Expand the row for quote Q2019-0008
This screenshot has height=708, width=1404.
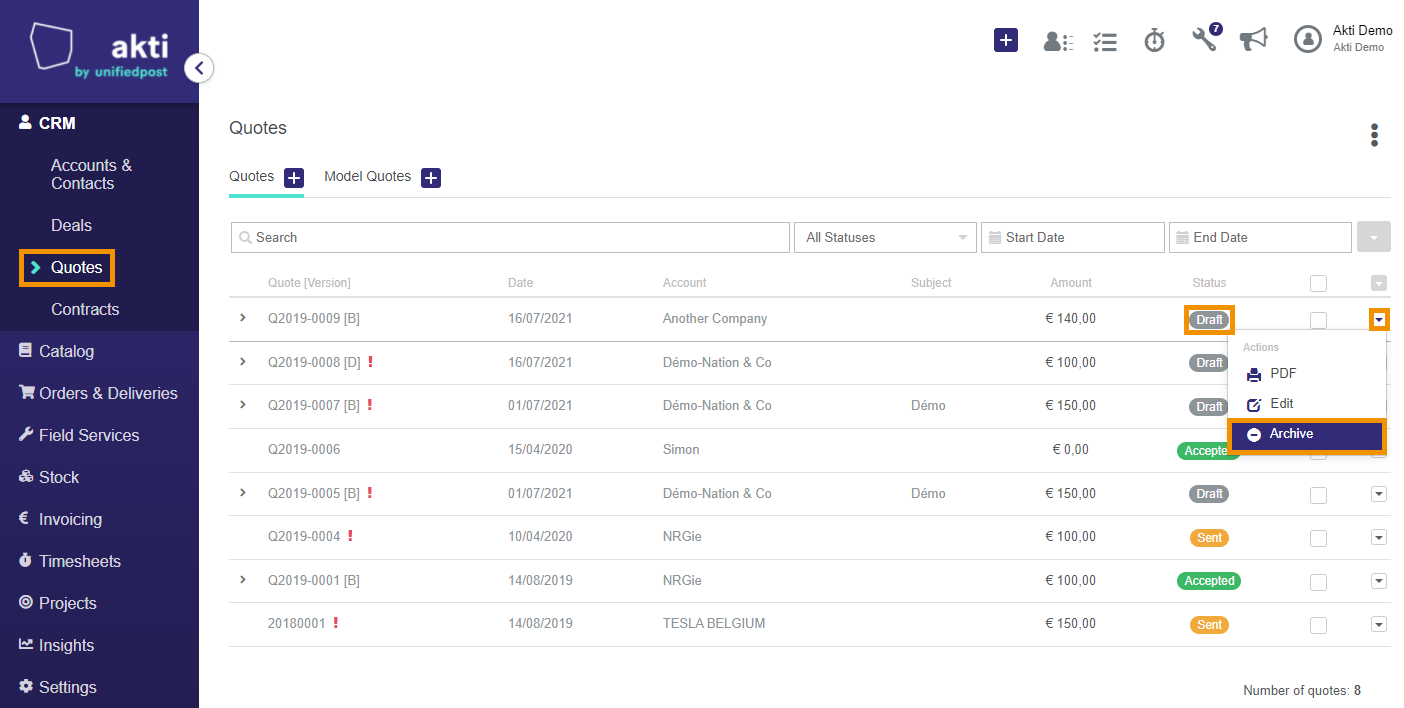pyautogui.click(x=242, y=362)
